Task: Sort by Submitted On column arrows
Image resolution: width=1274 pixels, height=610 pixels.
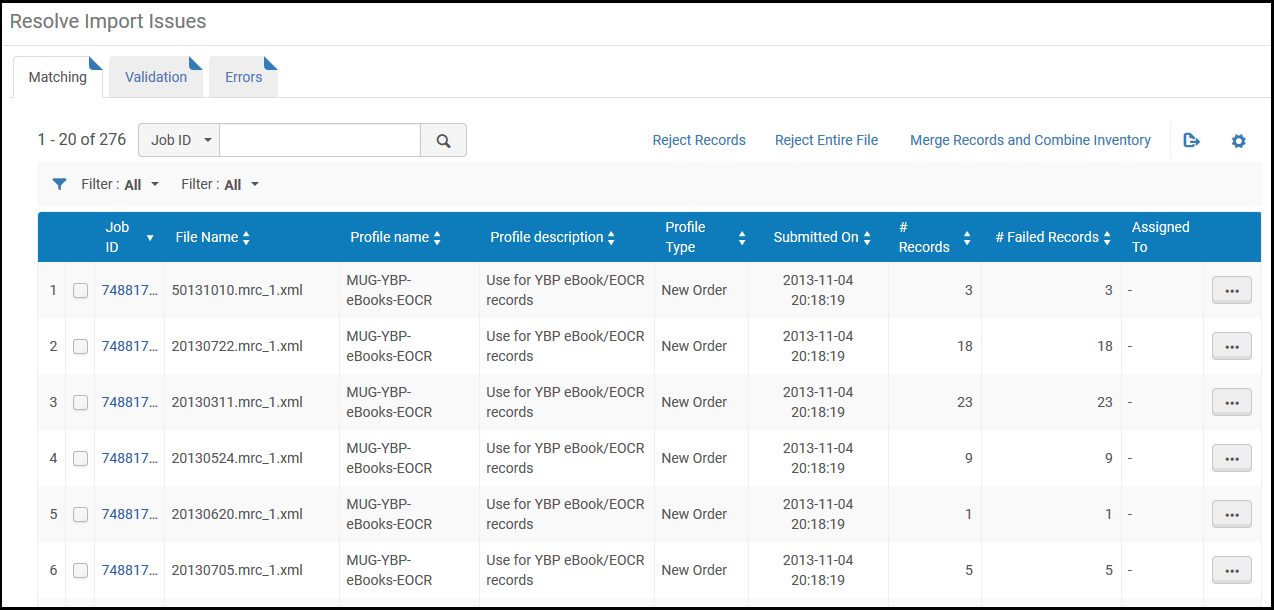Action: [867, 238]
